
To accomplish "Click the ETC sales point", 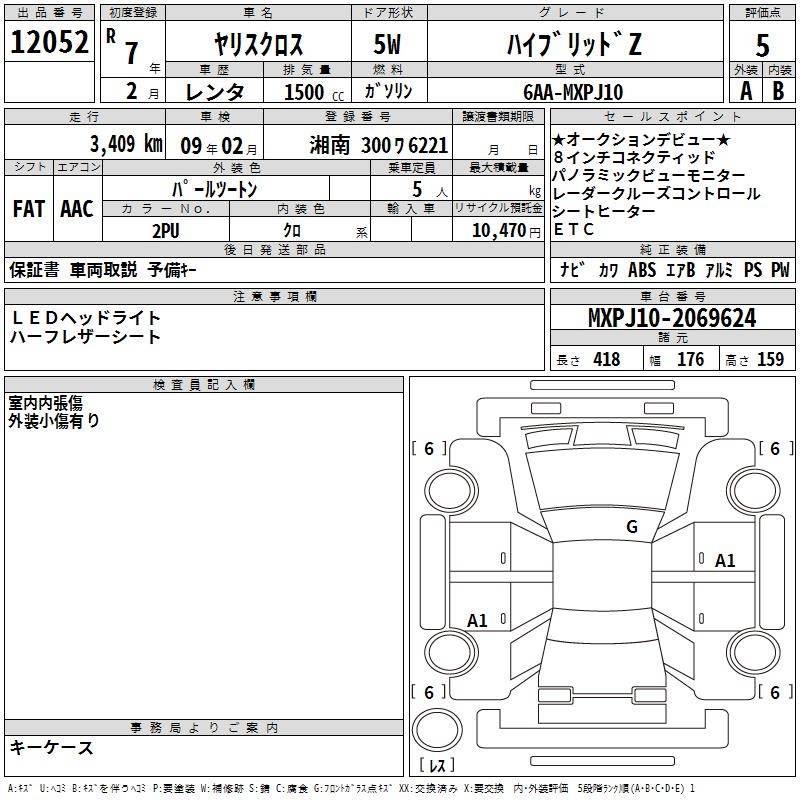I will (x=574, y=230).
